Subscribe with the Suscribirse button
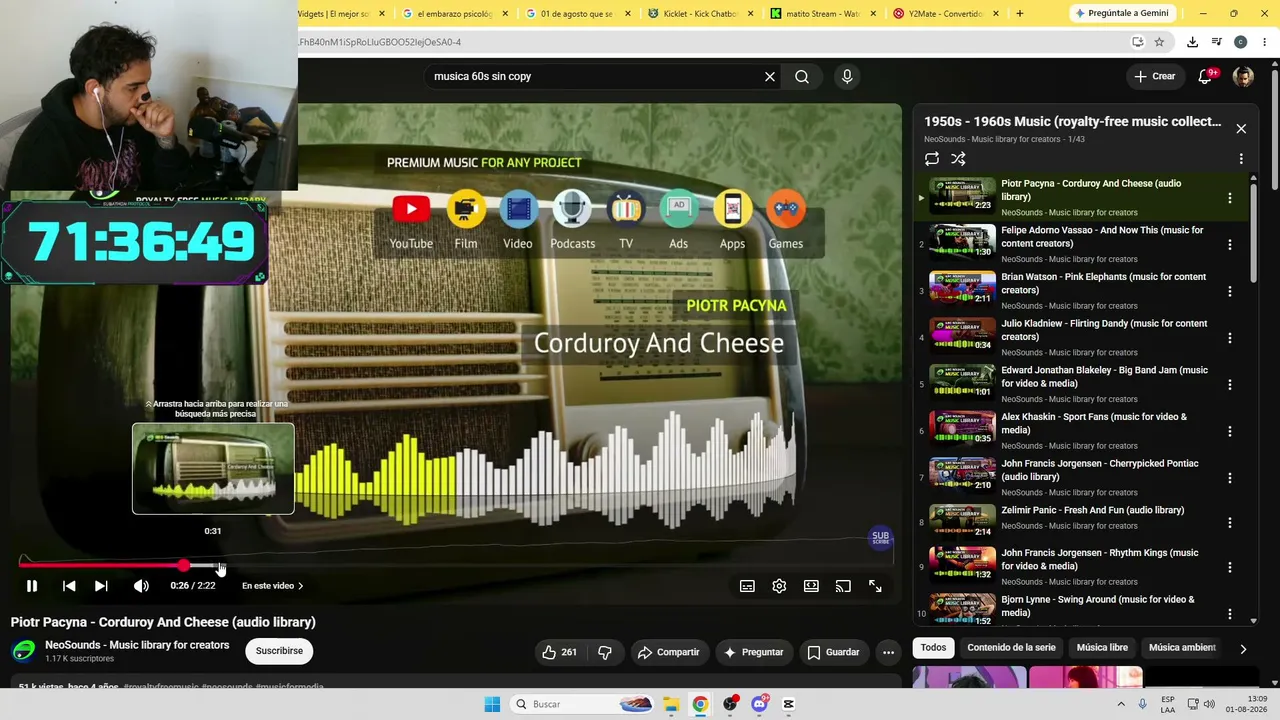 coord(279,651)
